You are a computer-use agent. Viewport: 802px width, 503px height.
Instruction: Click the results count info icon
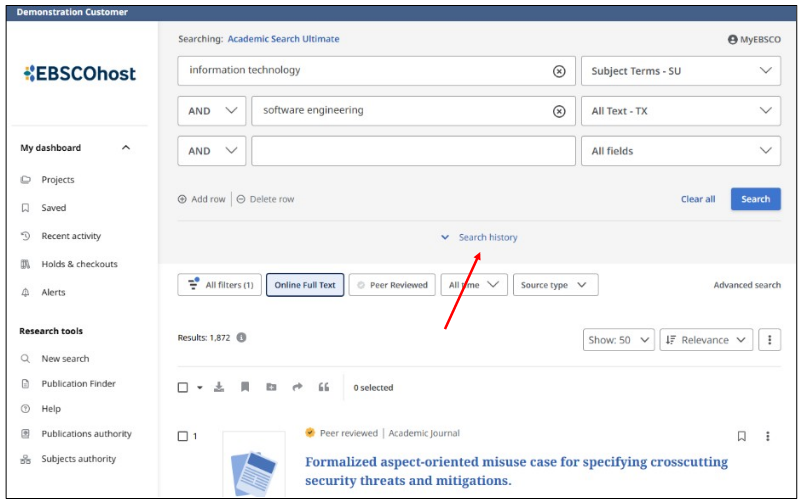tap(241, 337)
